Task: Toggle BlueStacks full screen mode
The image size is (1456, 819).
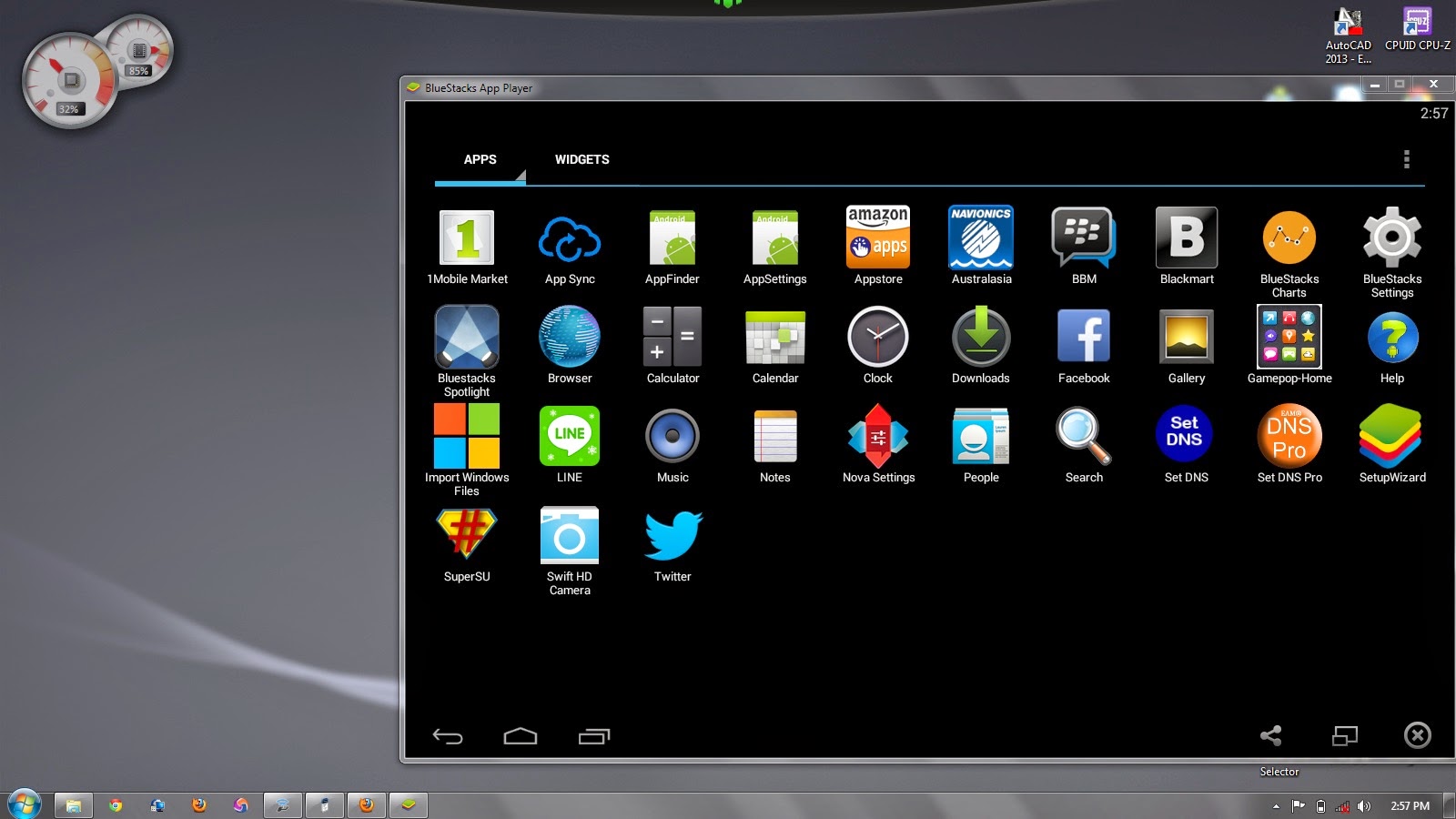Action: pos(1345,735)
